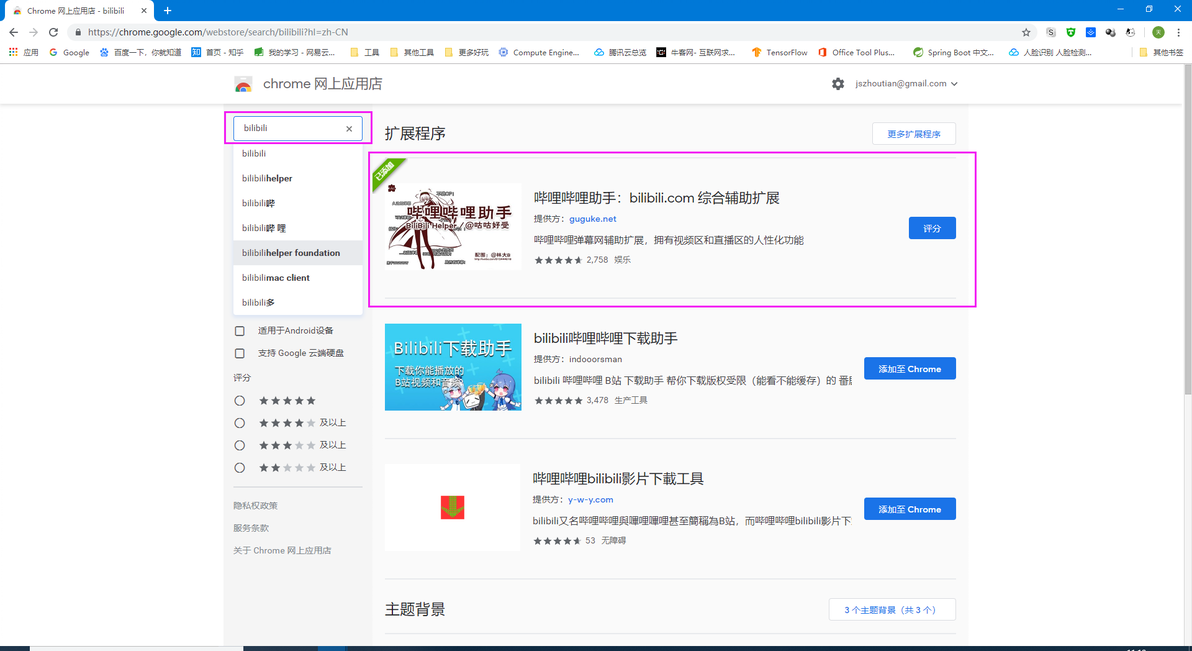The height and width of the screenshot is (651, 1192).
Task: Select the 'bilibili' suggestion, the first entry in the dropdown
Action: click(298, 153)
